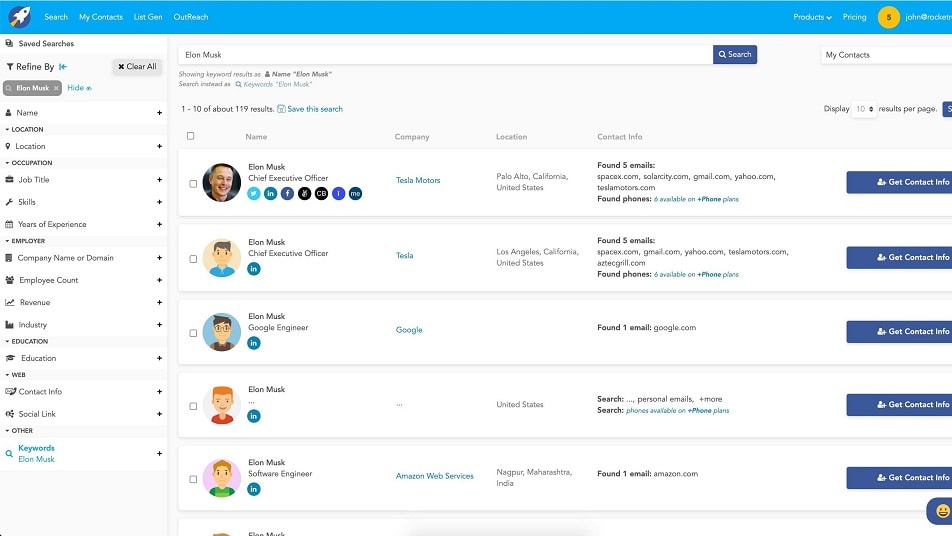Get Contact Info for Tesla Motors Elon Musk
This screenshot has height=536, width=952.
click(899, 182)
